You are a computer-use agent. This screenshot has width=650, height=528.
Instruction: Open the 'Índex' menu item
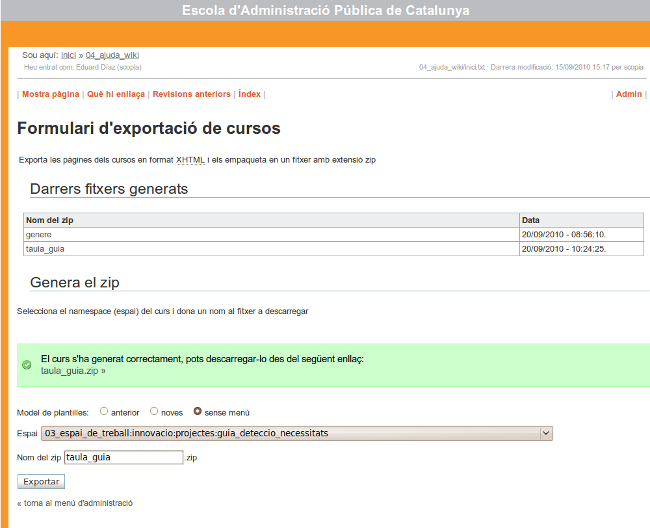point(249,94)
